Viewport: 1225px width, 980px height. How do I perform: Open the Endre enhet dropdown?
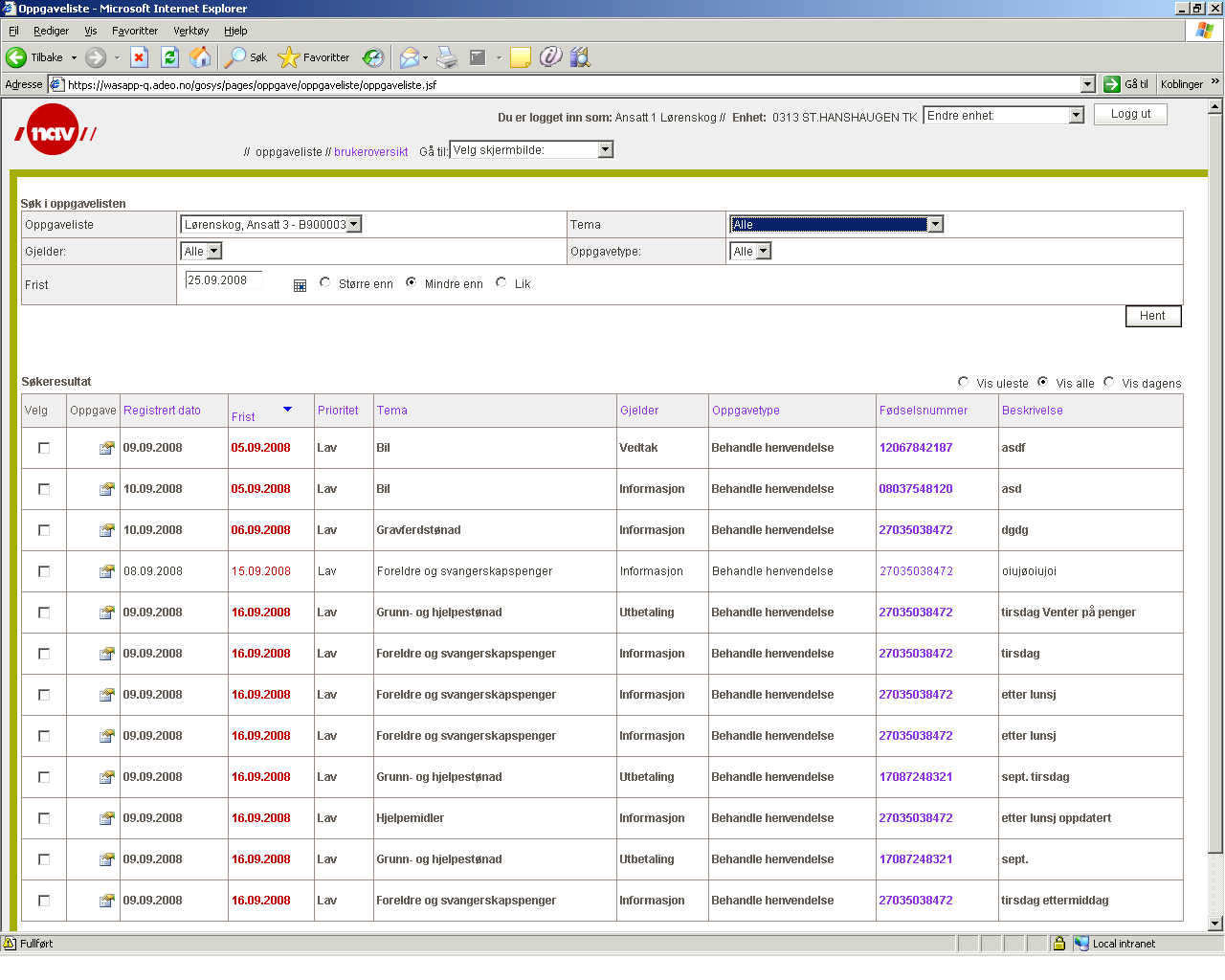[x=1003, y=116]
